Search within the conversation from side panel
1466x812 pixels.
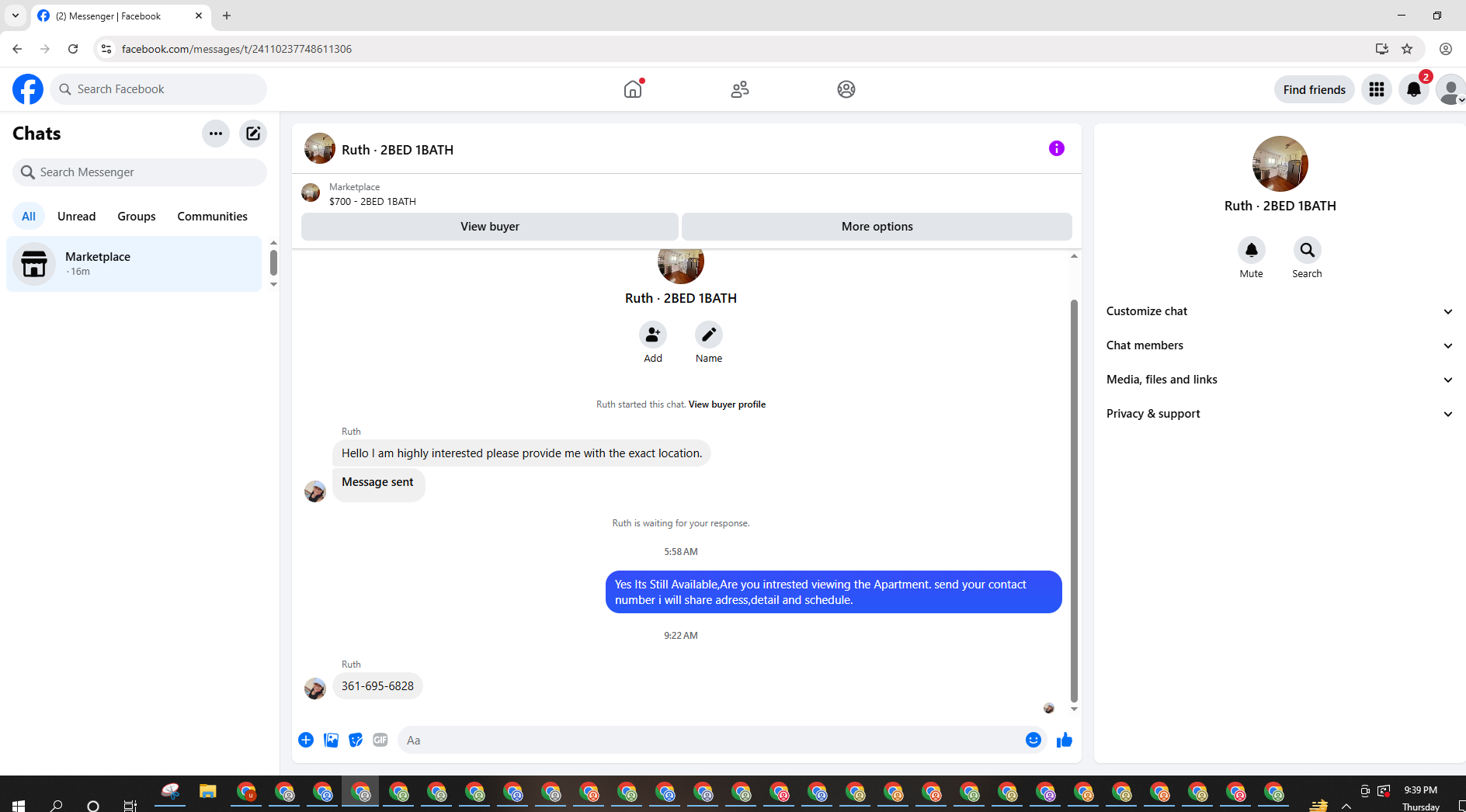point(1308,250)
